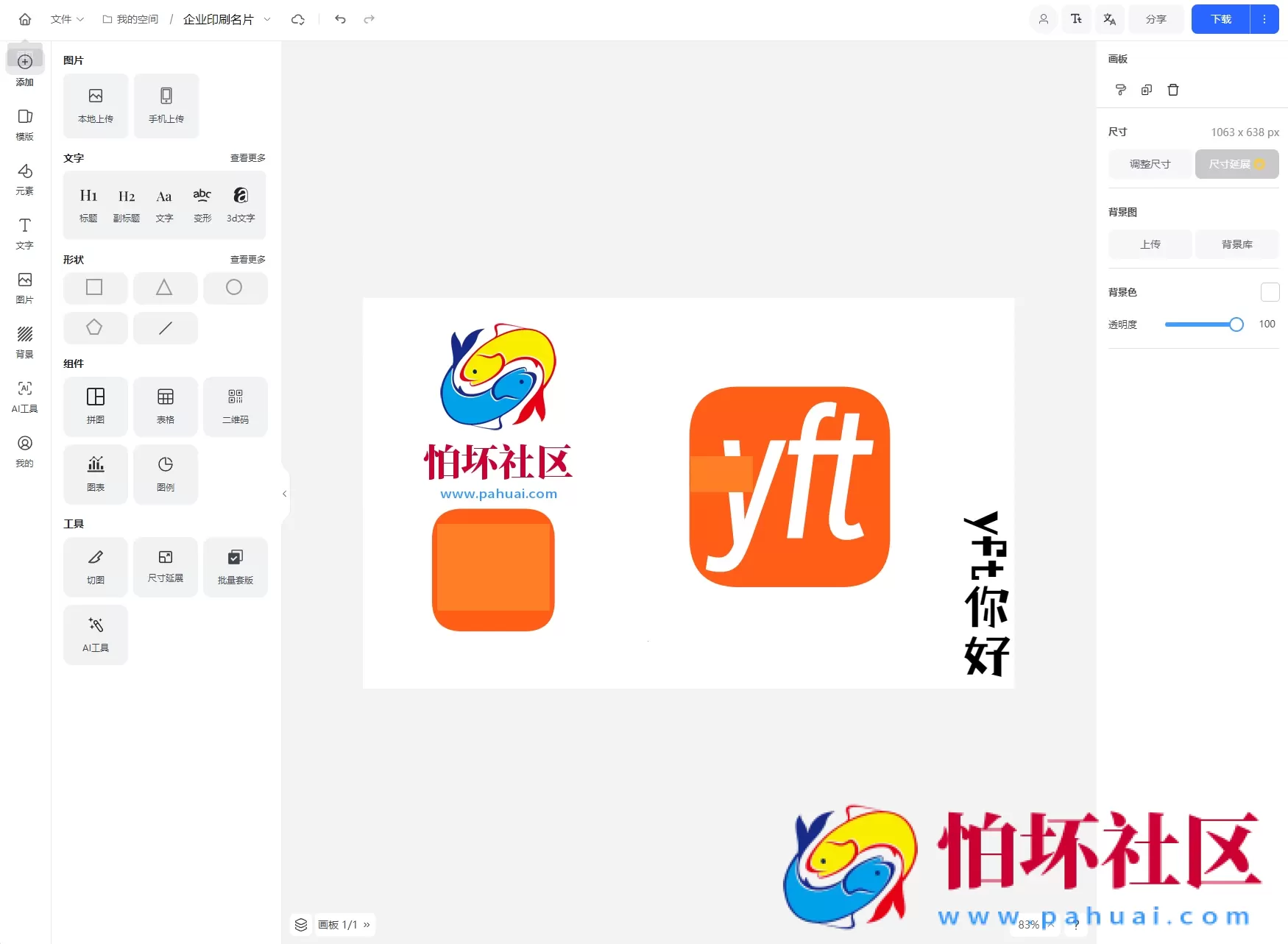Collapse the left panel with the chevron

(284, 494)
